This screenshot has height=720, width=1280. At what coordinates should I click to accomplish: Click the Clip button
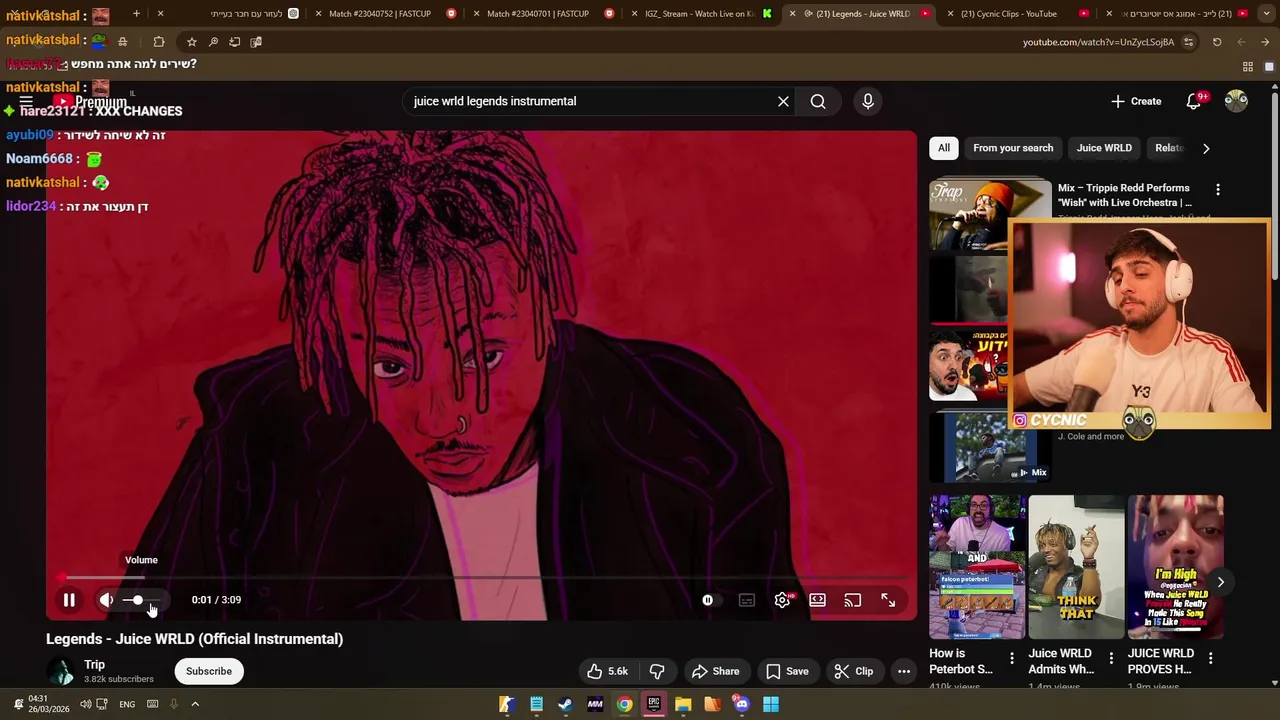[854, 671]
